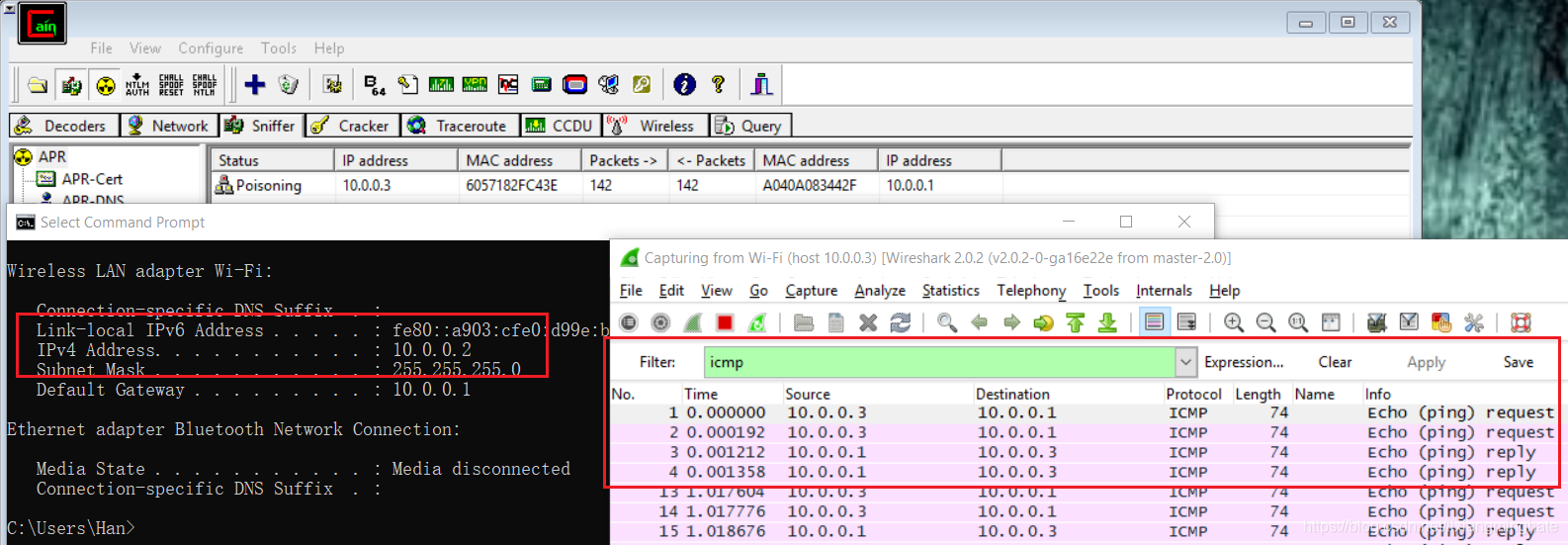Click Wireshark's Start capture shark fin icon
Image resolution: width=1568 pixels, height=545 pixels.
coord(693,322)
